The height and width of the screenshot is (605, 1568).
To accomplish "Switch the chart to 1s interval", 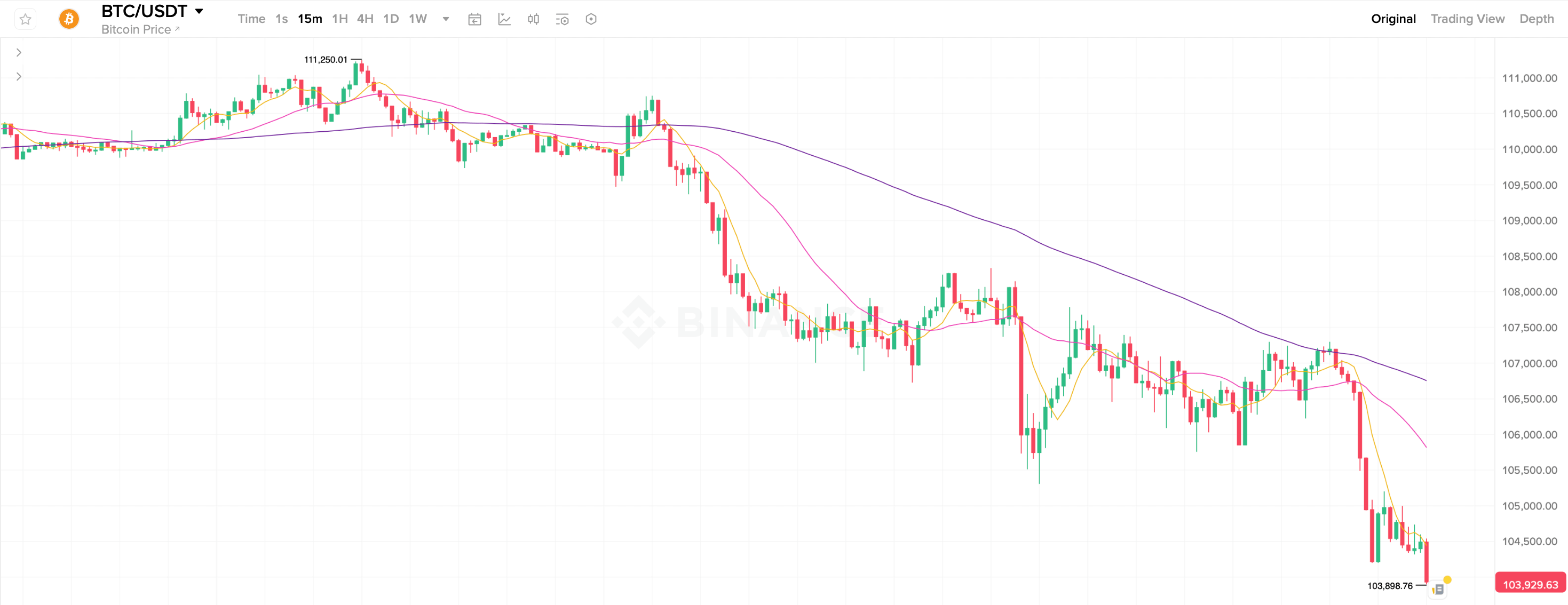I will tap(281, 19).
